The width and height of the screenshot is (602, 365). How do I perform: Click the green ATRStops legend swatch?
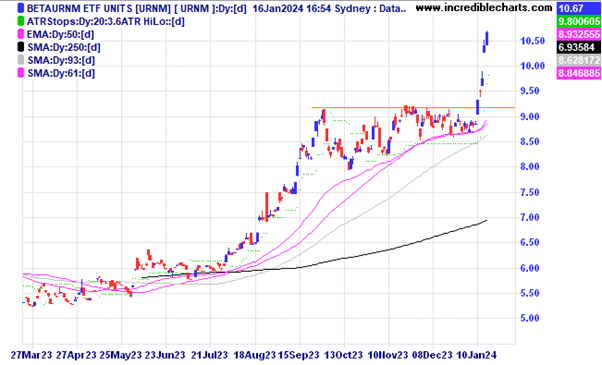click(21, 21)
